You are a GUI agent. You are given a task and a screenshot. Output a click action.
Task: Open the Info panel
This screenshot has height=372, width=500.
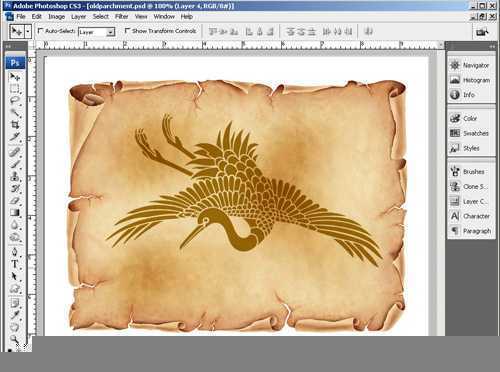[x=470, y=95]
